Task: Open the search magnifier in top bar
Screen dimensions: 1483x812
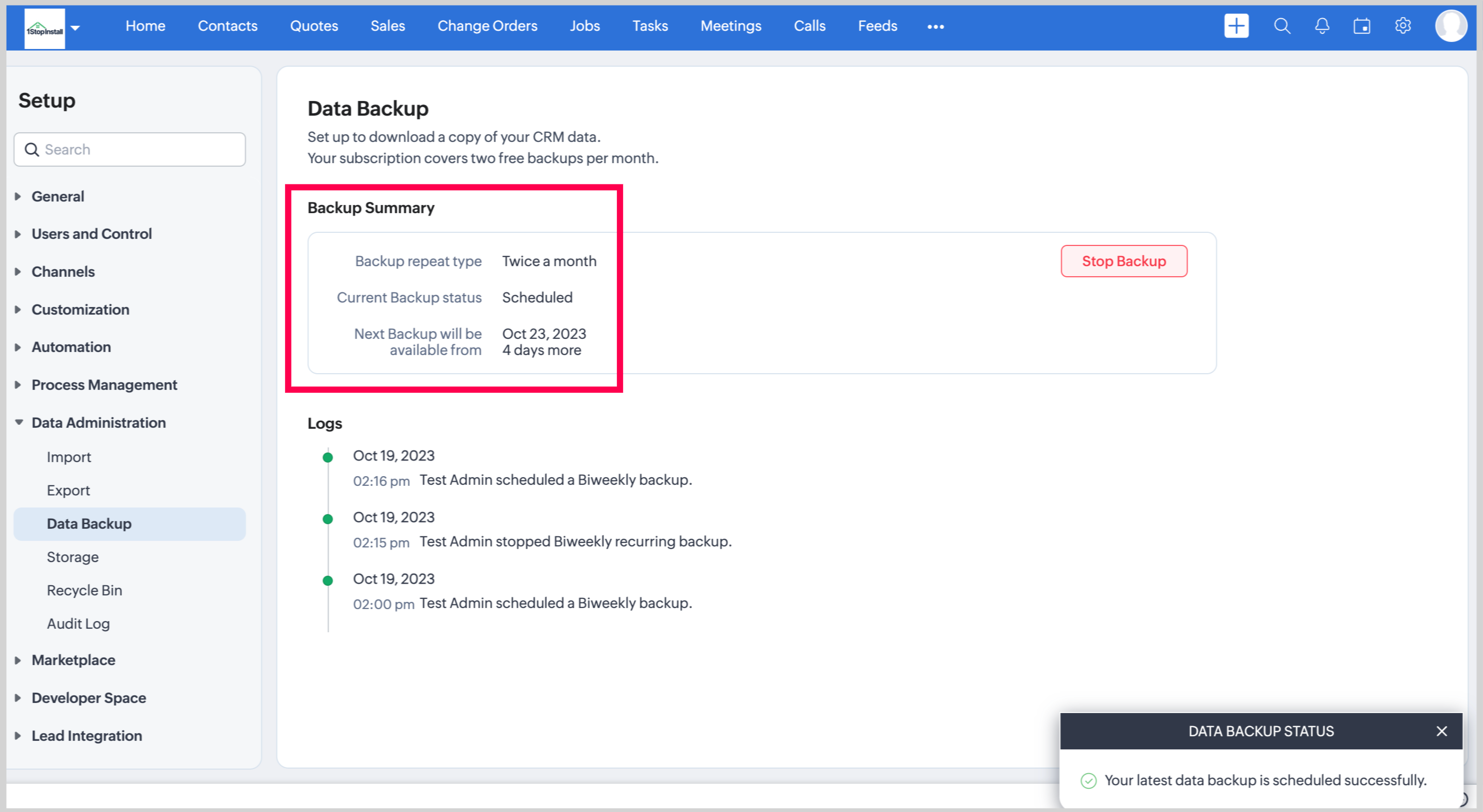Action: tap(1281, 26)
